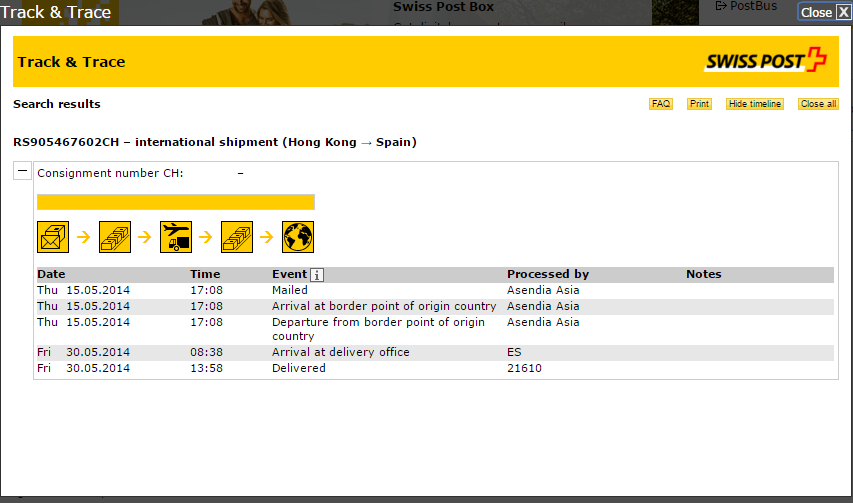This screenshot has width=853, height=503.
Task: Toggle Hide timeline
Action: click(755, 104)
